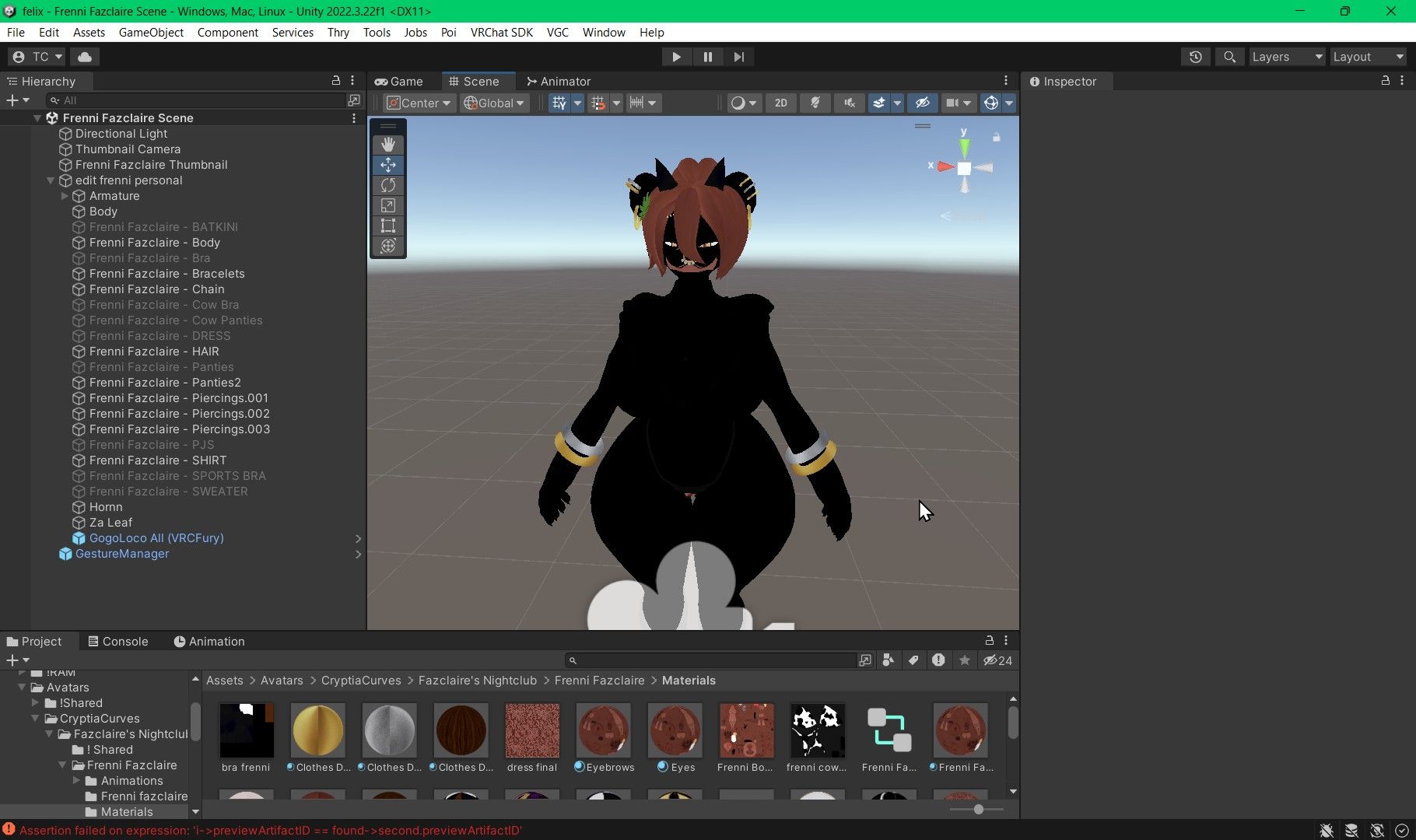Select the Hand view tool
Screen dimensions: 1416x840
pyautogui.click(x=388, y=145)
